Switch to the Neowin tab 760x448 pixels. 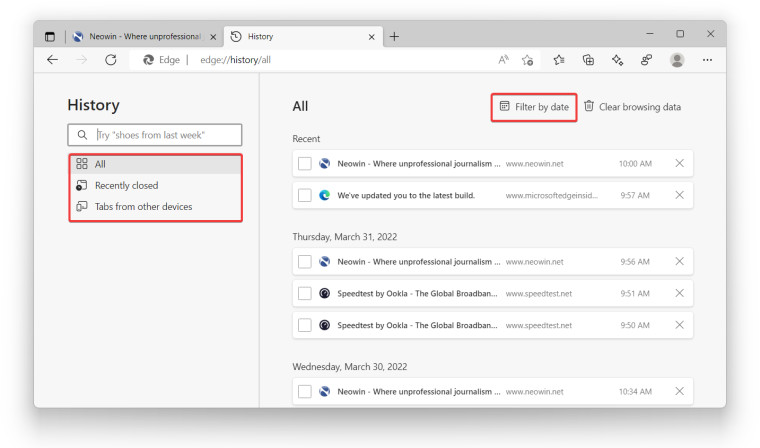[144, 36]
